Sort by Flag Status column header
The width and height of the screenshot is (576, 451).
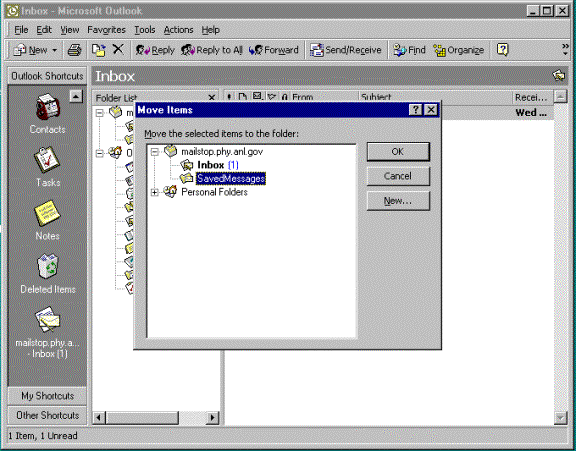[271, 97]
